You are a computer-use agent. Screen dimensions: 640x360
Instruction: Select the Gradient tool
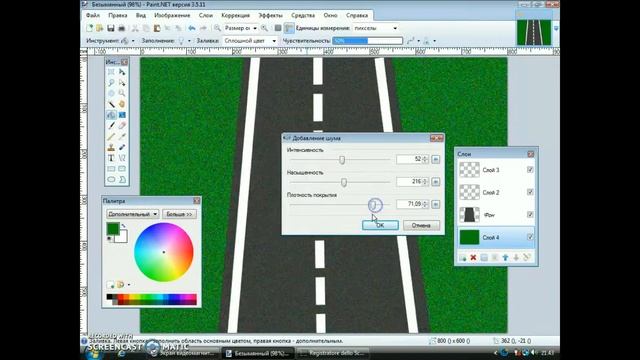[122, 115]
